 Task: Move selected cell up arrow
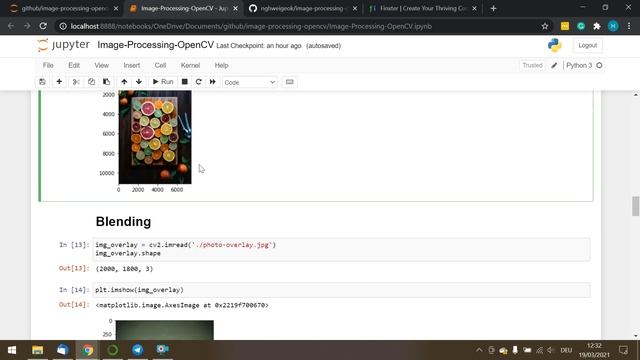[x=124, y=82]
